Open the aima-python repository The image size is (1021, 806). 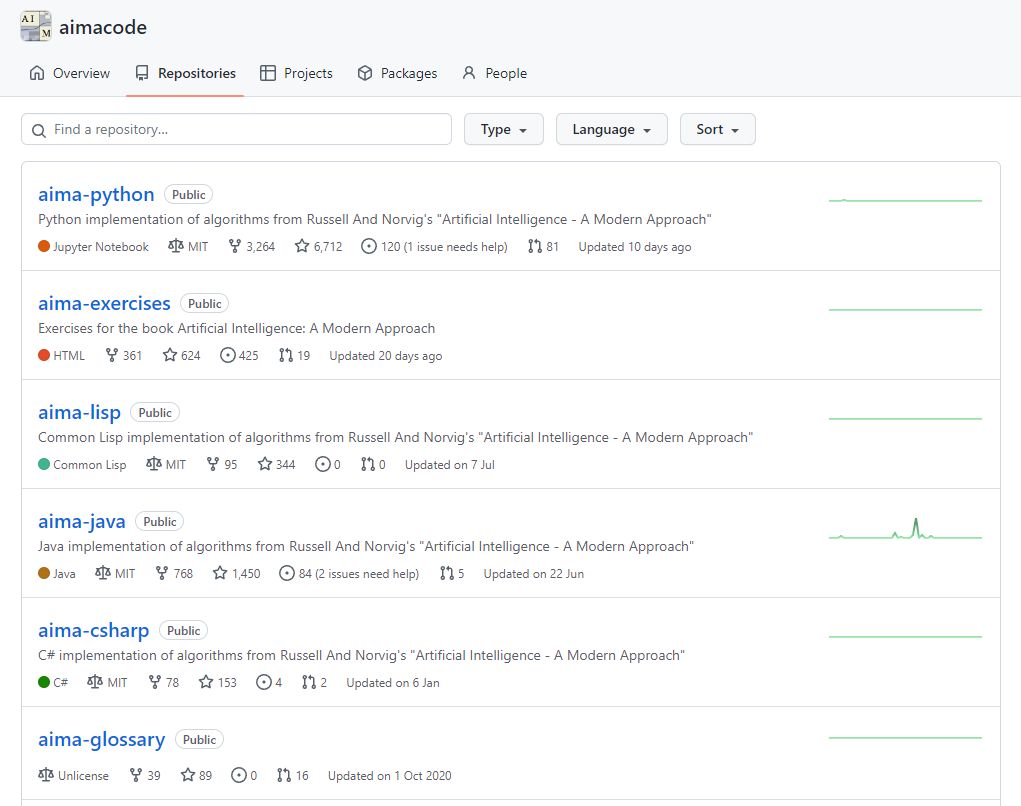(96, 194)
